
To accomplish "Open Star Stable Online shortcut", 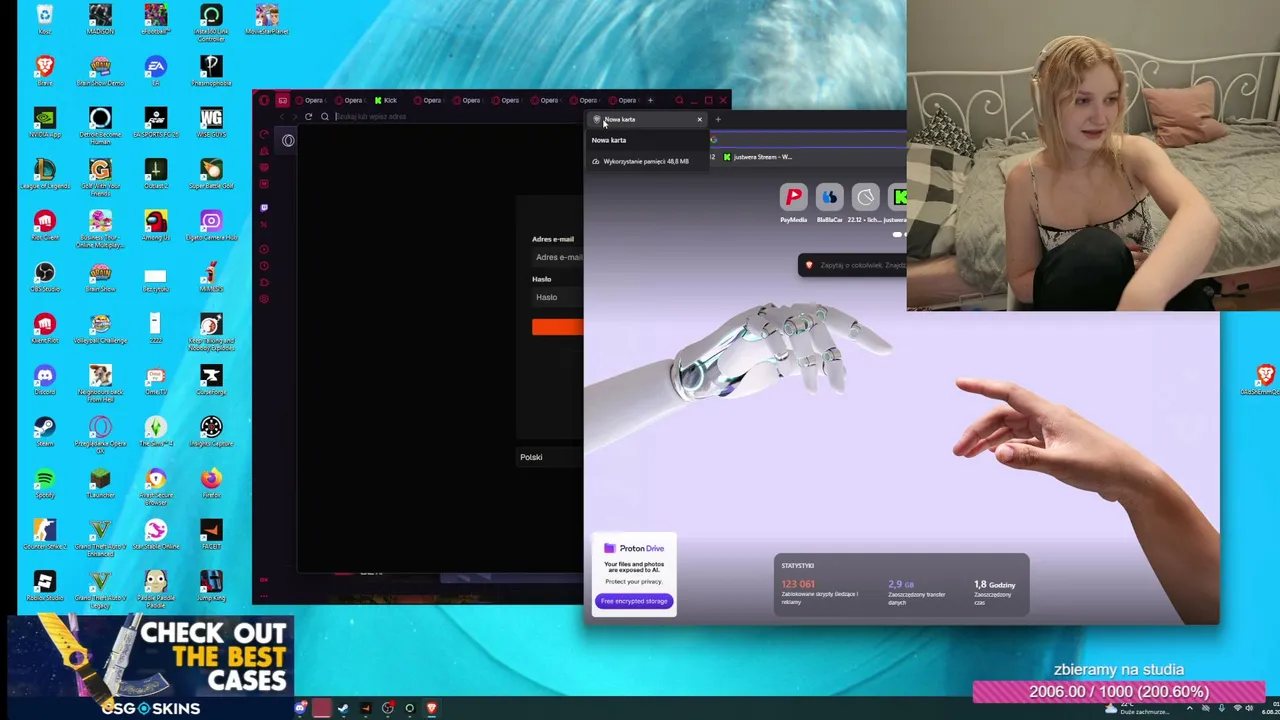I will [155, 535].
